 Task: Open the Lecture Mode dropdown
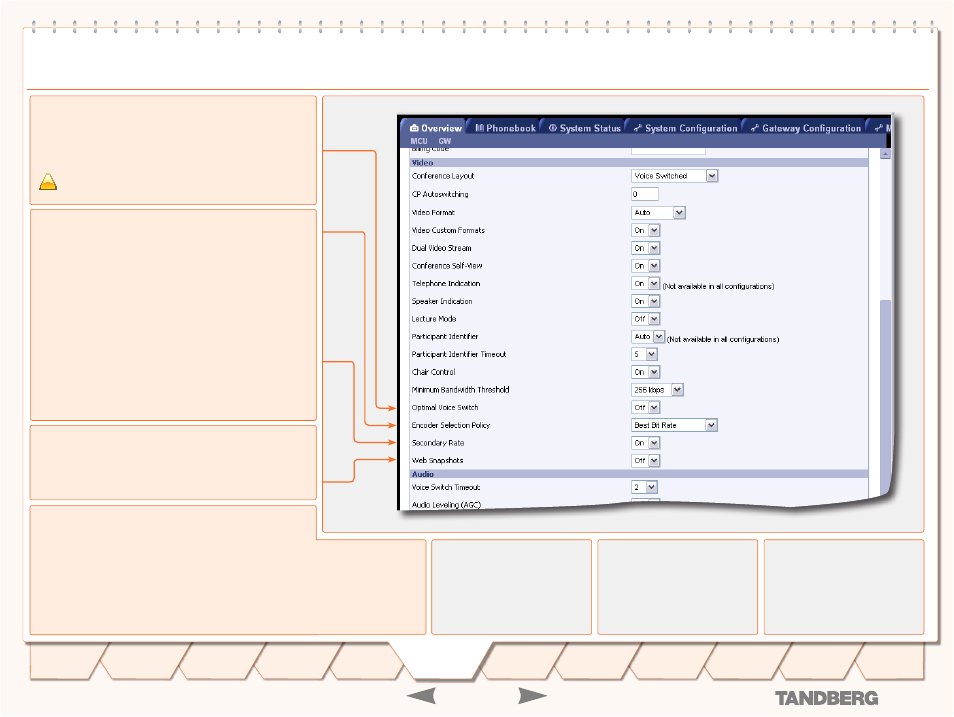[646, 318]
